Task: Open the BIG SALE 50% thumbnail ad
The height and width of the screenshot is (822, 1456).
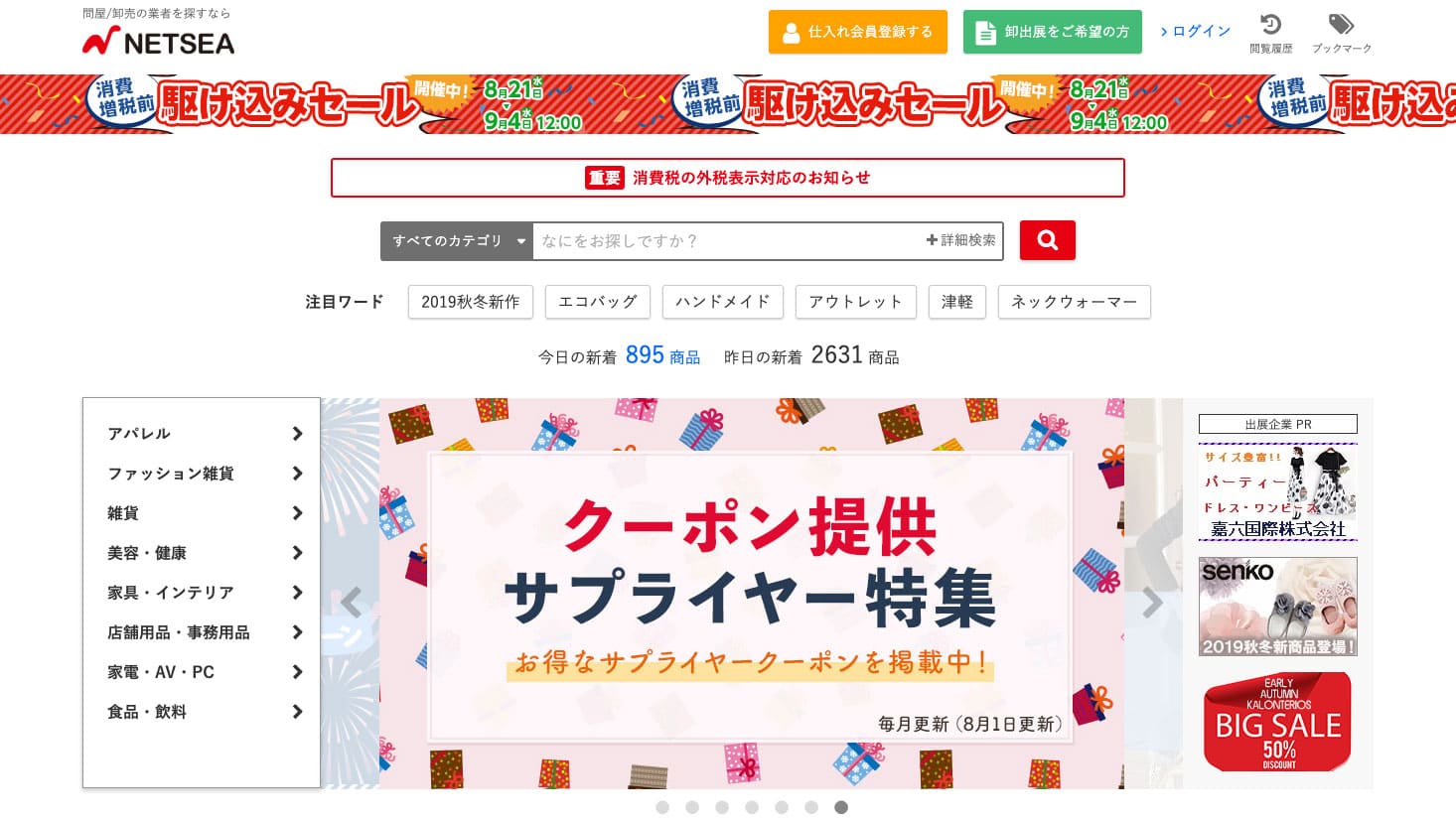Action: coord(1278,722)
